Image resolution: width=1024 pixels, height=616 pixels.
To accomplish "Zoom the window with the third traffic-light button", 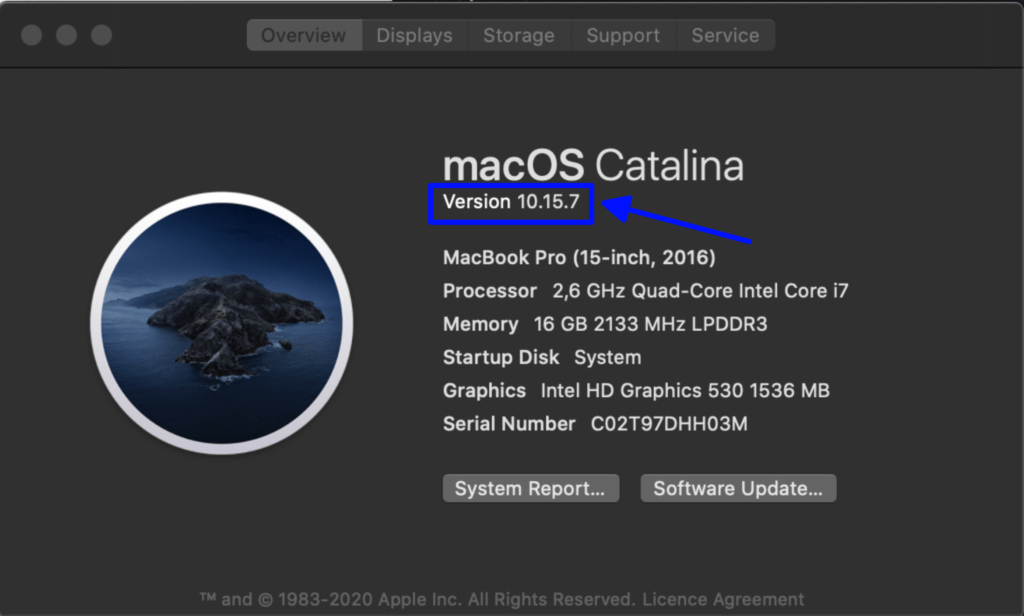I will tap(101, 35).
